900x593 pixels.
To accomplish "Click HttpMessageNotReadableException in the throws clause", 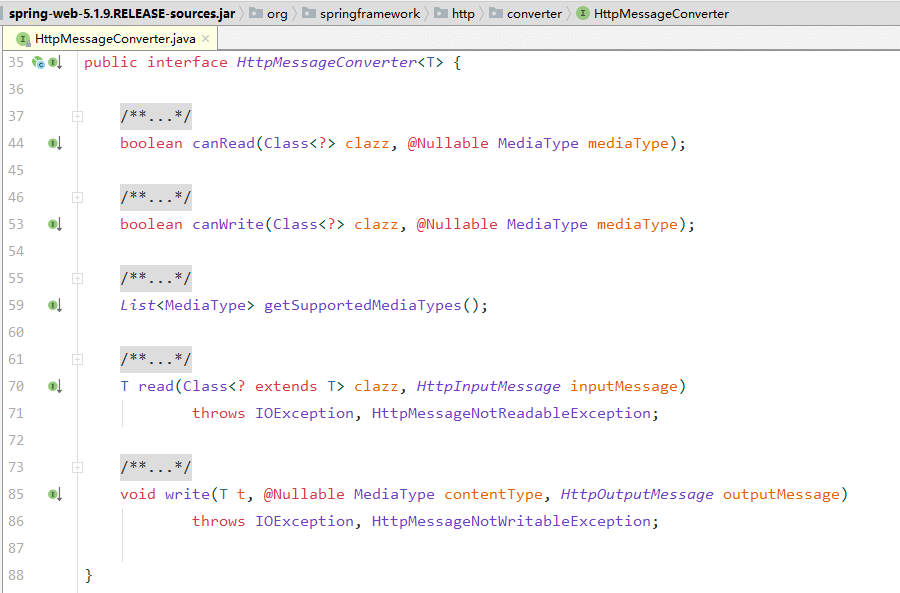I will 514,413.
